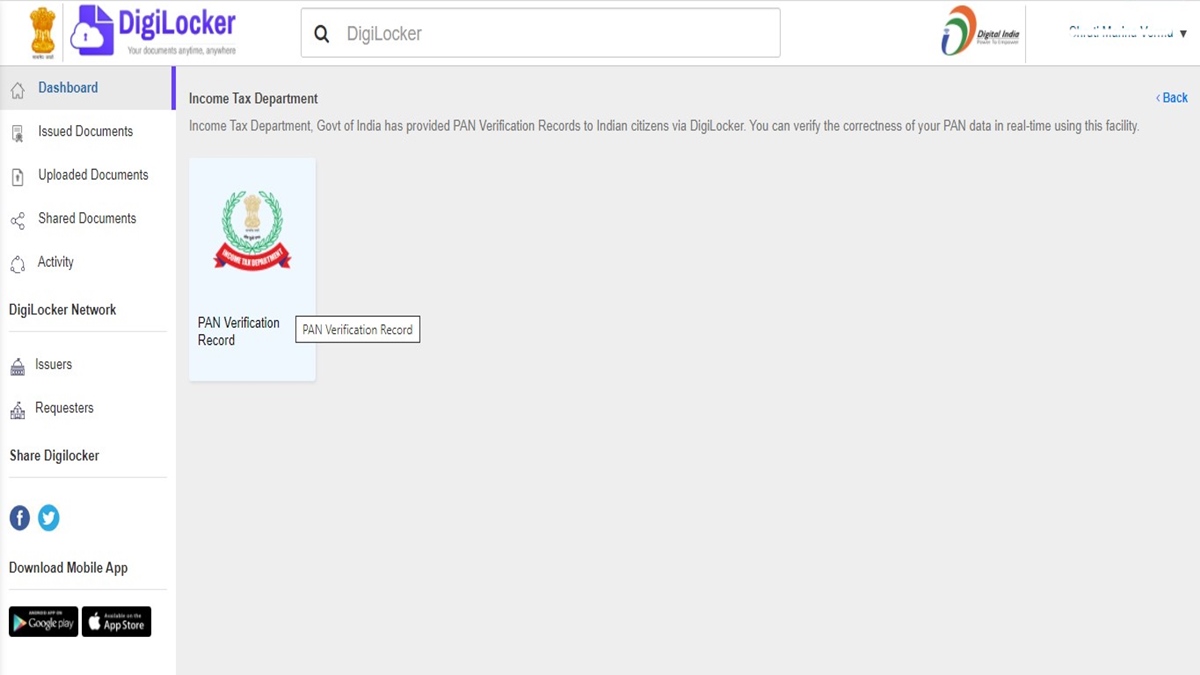Click the Download Mobile App heading
1200x675 pixels.
[68, 568]
